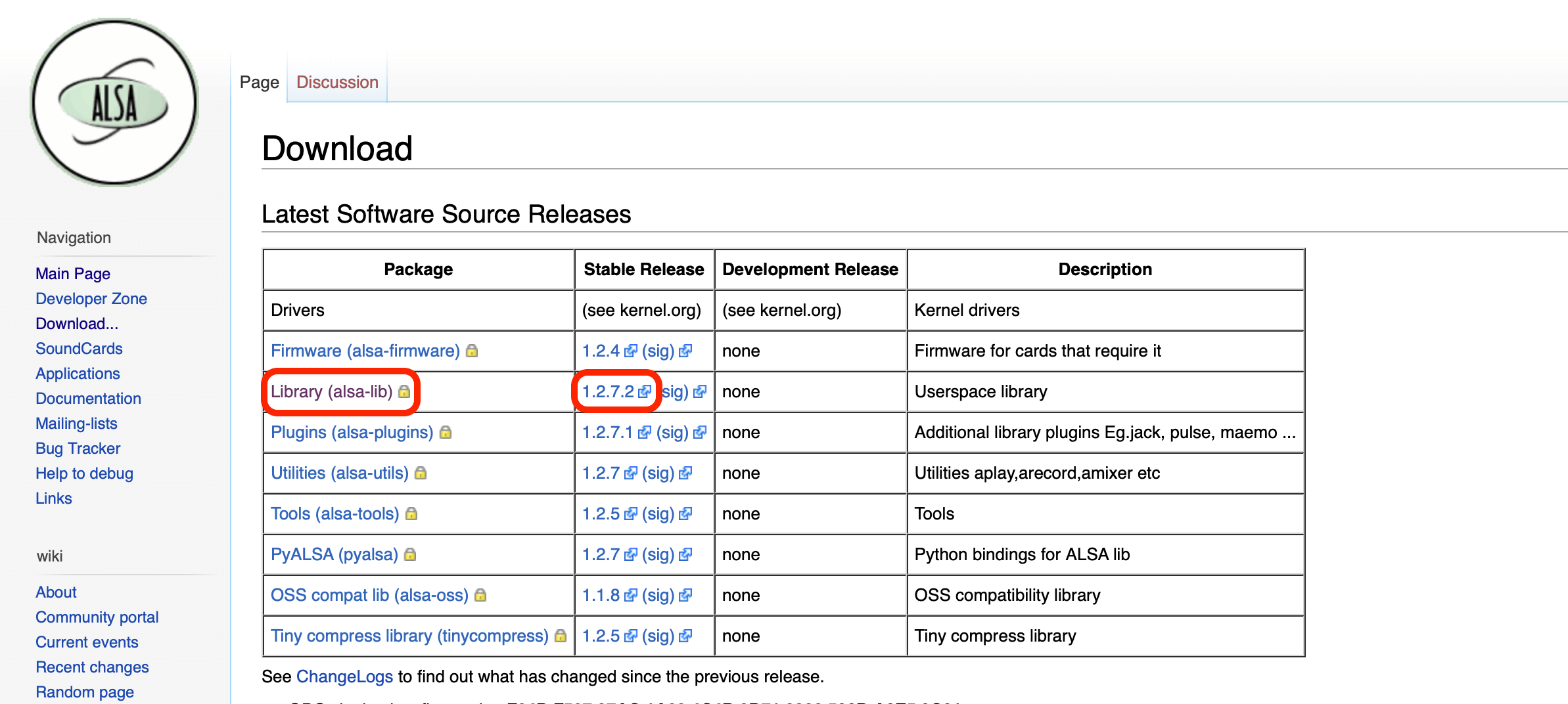Click lock icon beside PyALSA (pyalsa)

click(410, 555)
